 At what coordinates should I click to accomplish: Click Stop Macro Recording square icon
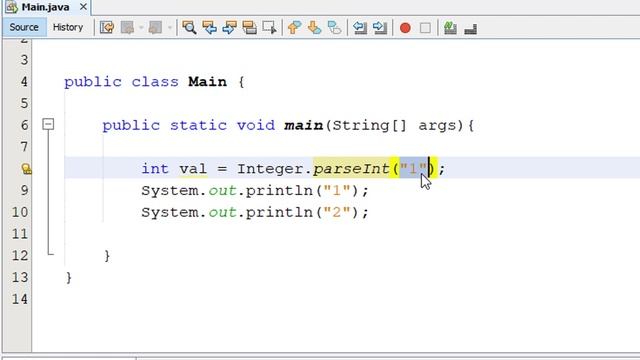[425, 28]
